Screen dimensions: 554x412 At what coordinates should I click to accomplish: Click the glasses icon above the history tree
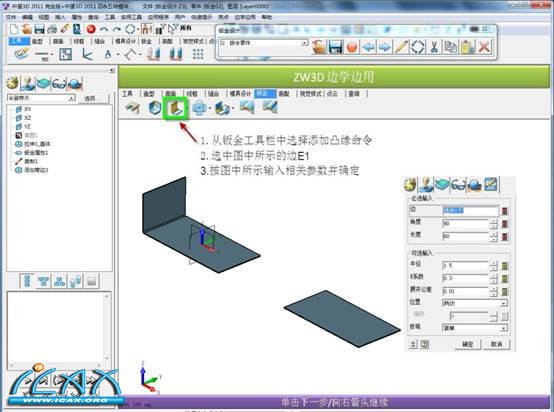tap(59, 84)
